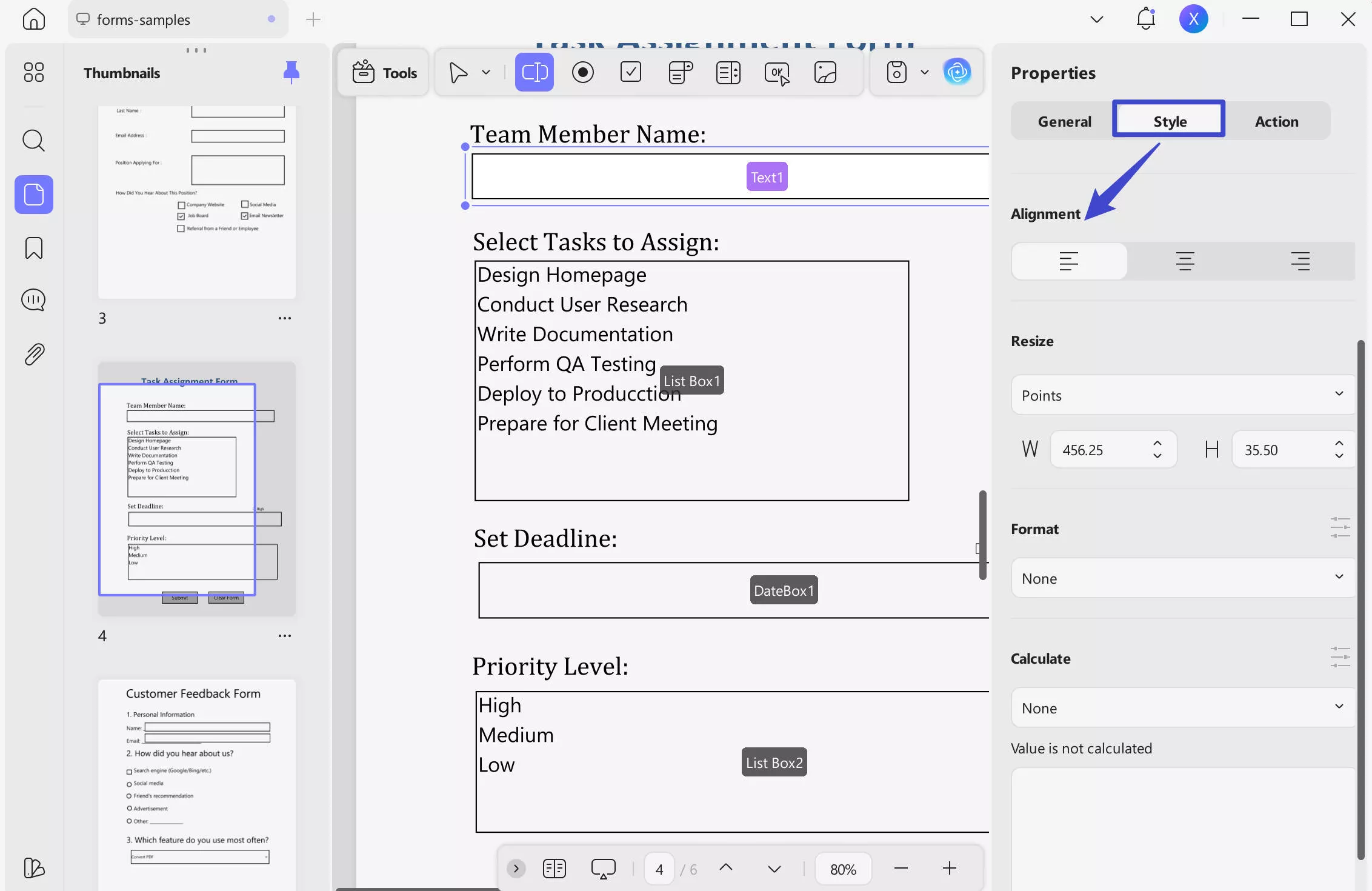Increase width value with the stepper arrow

(x=1157, y=444)
